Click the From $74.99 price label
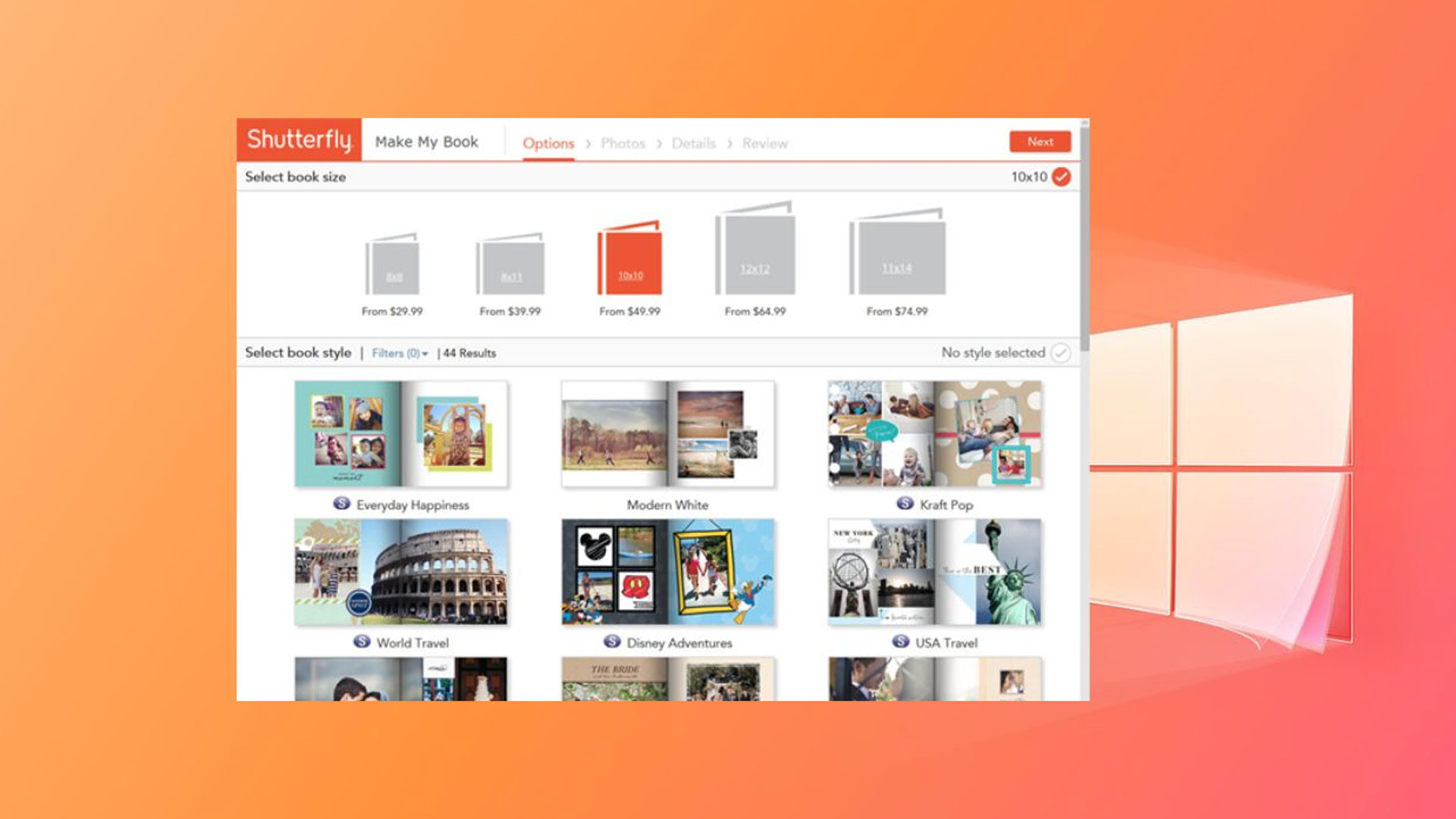The width and height of the screenshot is (1456, 819). coord(897,311)
